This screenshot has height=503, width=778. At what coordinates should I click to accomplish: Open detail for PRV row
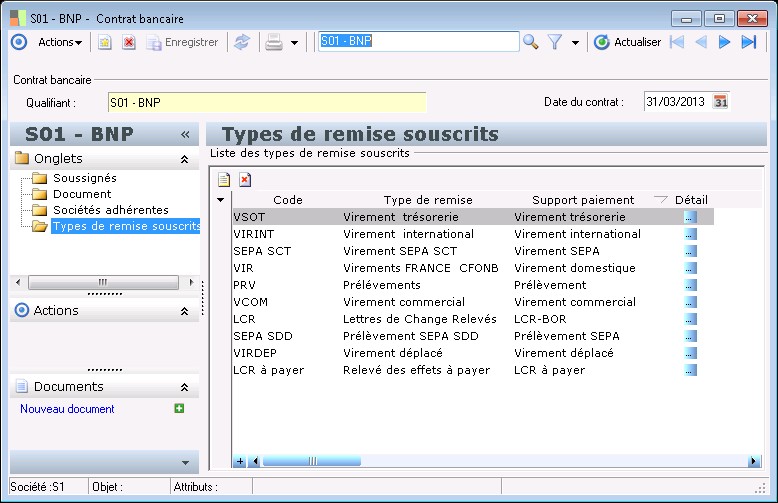pyautogui.click(x=690, y=285)
